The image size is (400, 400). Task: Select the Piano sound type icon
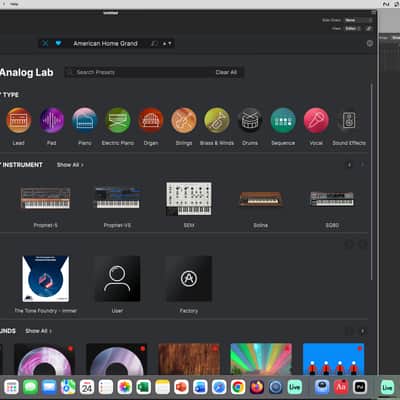click(x=85, y=120)
